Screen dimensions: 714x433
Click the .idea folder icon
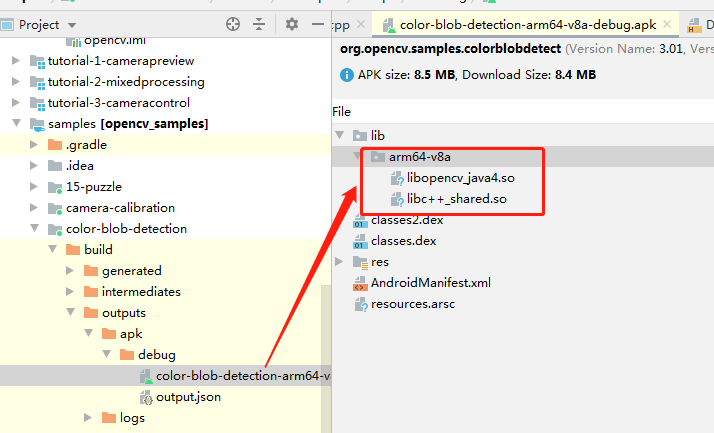tap(55, 165)
